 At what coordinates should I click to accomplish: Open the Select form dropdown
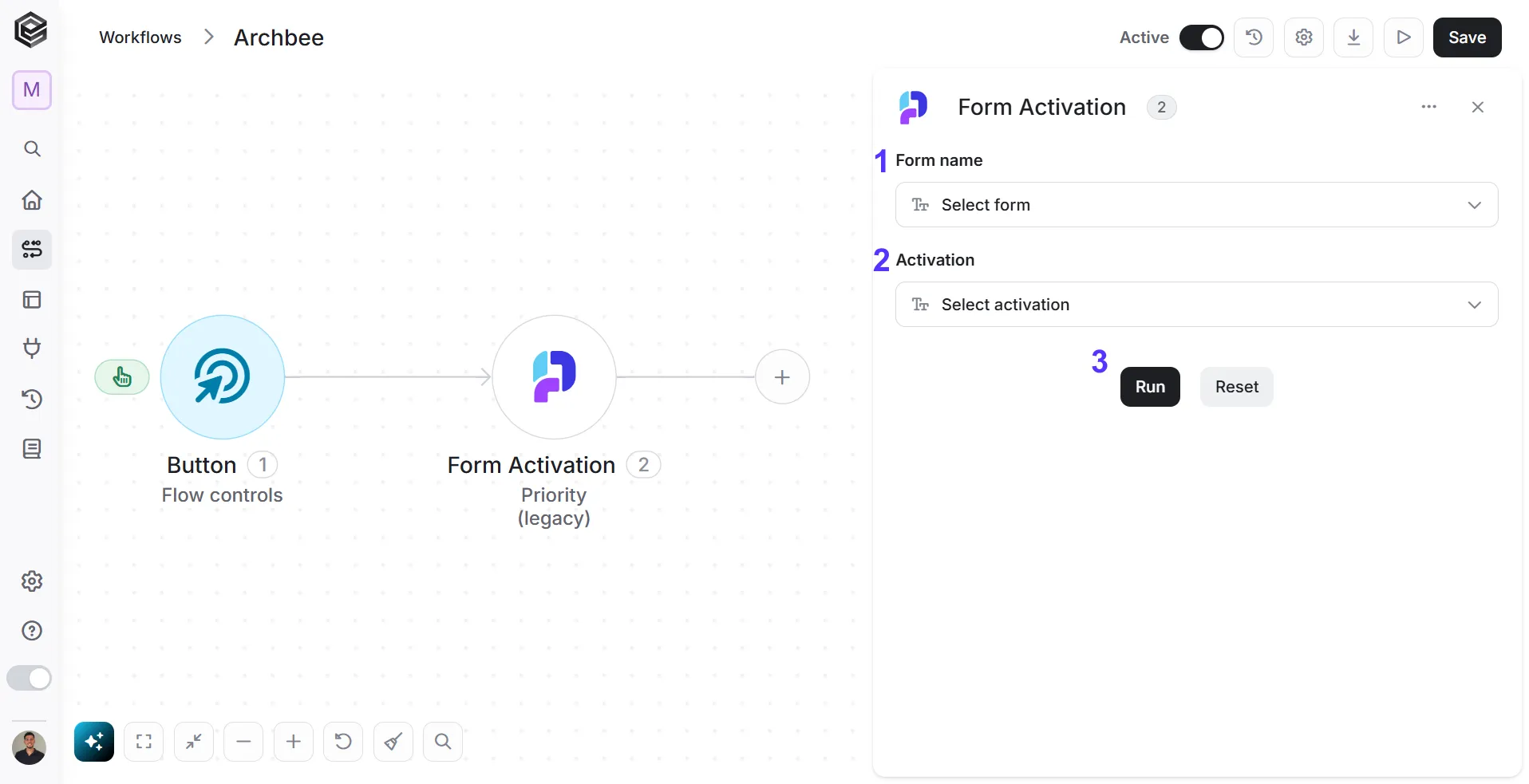click(x=1196, y=205)
